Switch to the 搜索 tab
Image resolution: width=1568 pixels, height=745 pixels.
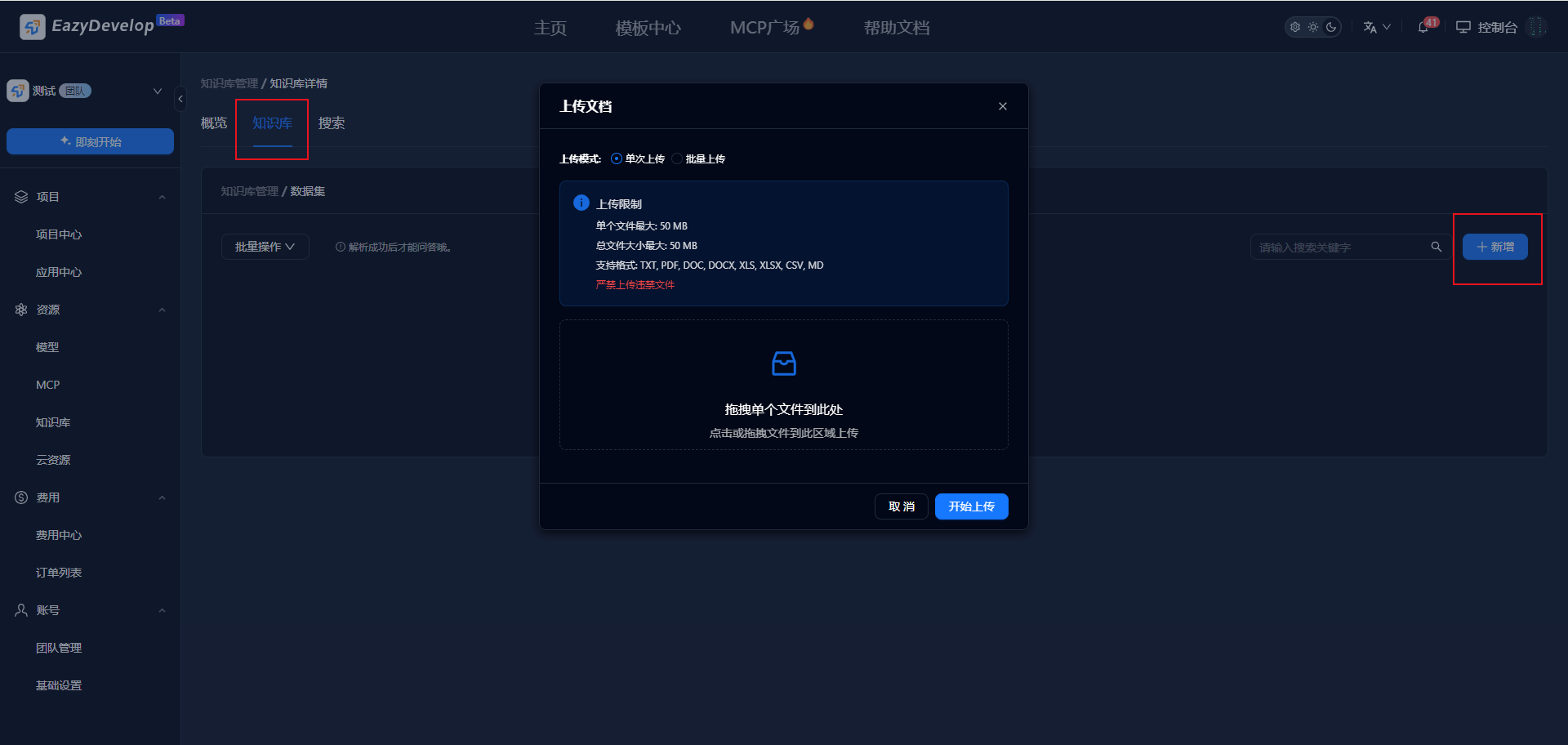point(331,123)
